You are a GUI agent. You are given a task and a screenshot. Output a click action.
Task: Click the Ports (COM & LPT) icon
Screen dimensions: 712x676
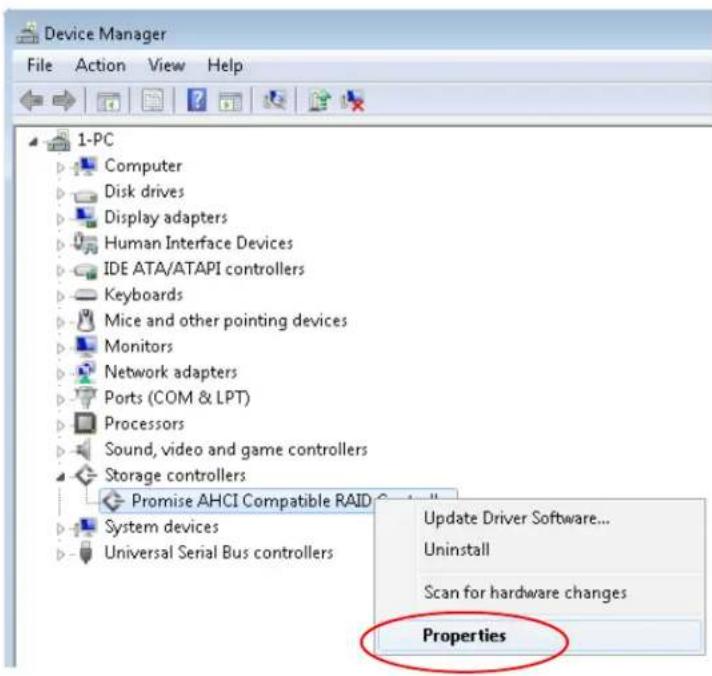(85, 398)
